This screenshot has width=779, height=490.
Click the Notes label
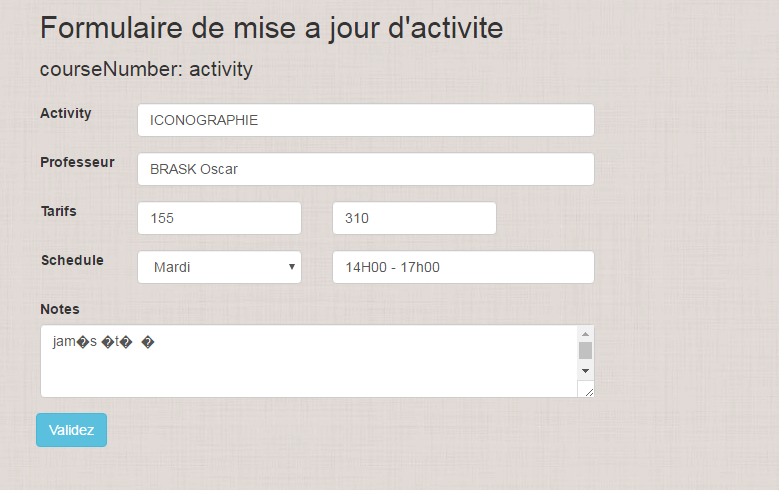[x=60, y=309]
